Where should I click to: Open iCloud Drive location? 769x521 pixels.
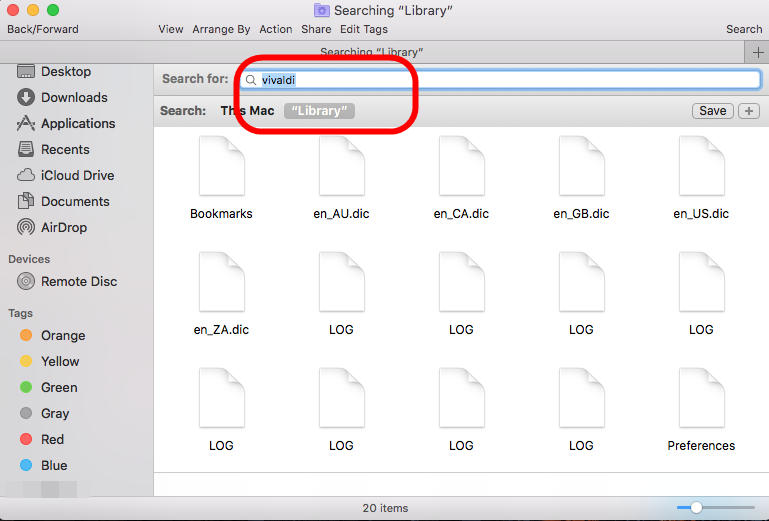(x=77, y=175)
